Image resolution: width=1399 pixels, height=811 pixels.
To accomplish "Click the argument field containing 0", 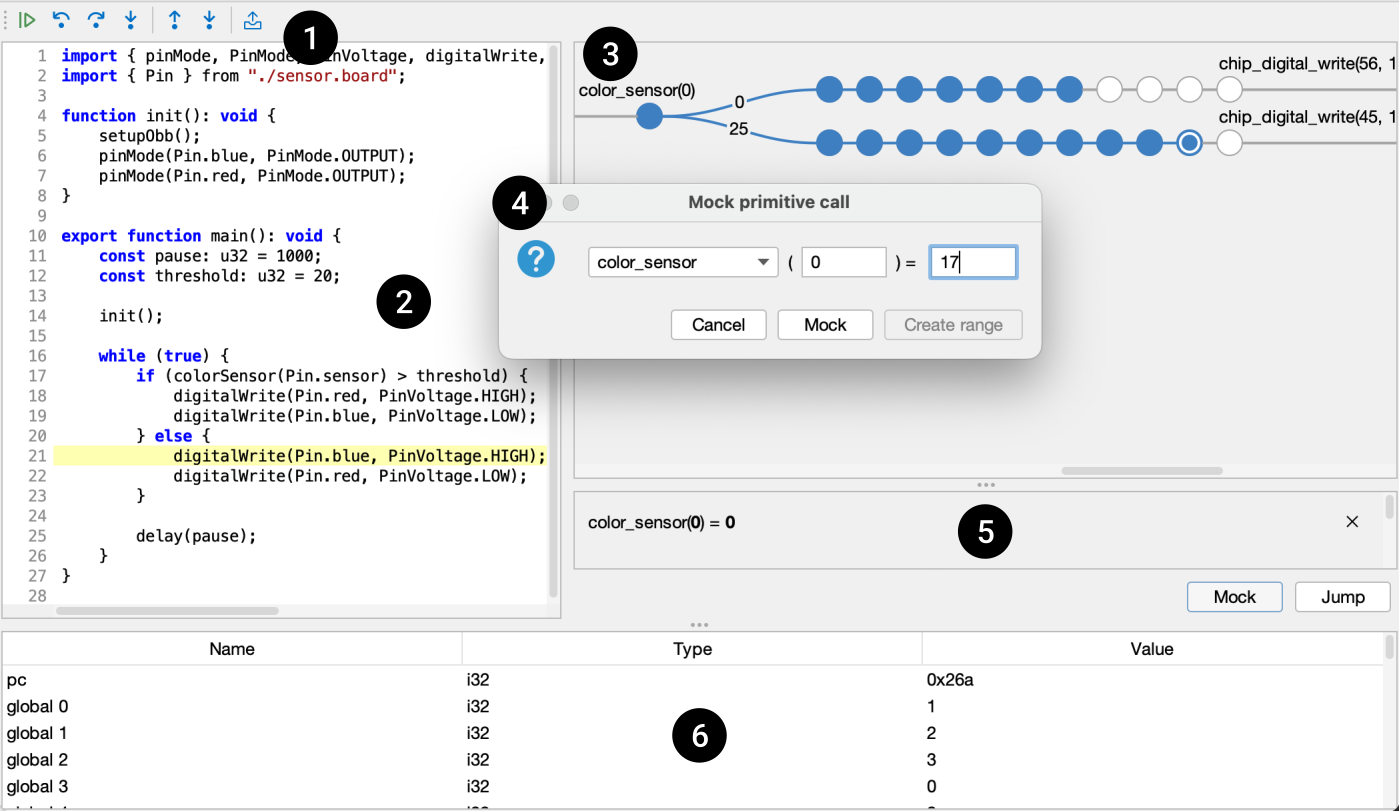I will [x=844, y=263].
